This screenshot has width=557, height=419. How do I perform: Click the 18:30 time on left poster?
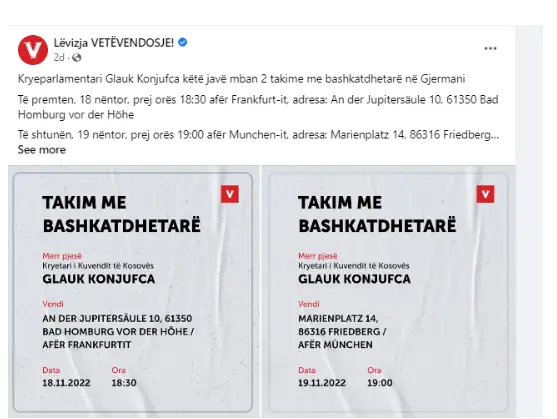tap(124, 383)
